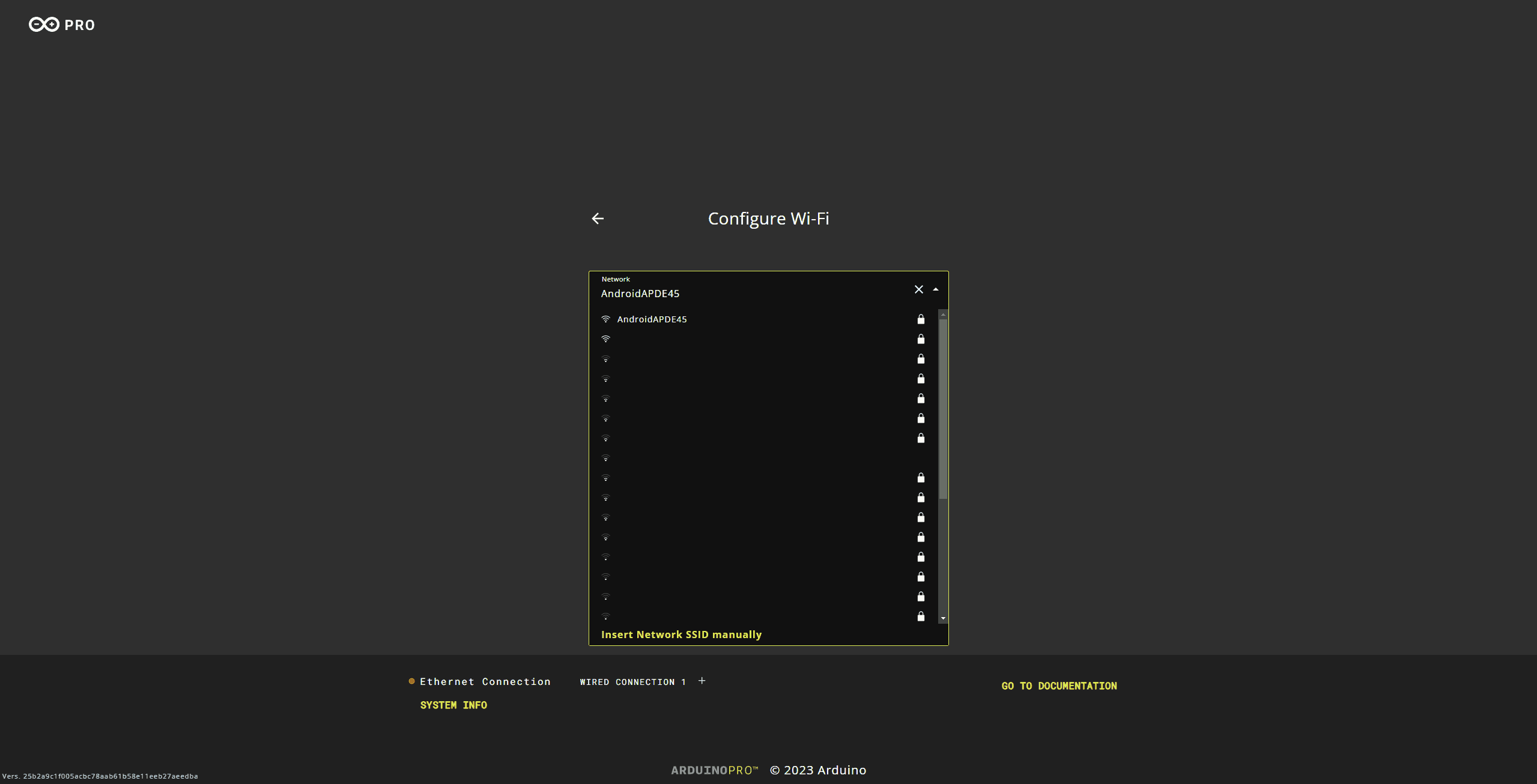Click the Wi-Fi signal icon beside AndroidAPDE45
Screen dimensions: 1537x784
(605, 319)
